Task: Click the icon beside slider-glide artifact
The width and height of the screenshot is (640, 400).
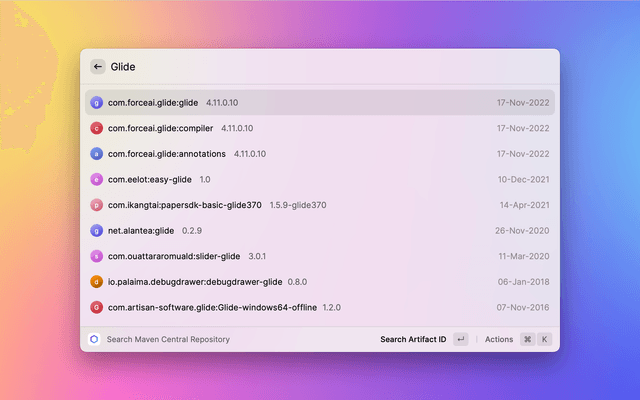Action: click(x=97, y=256)
